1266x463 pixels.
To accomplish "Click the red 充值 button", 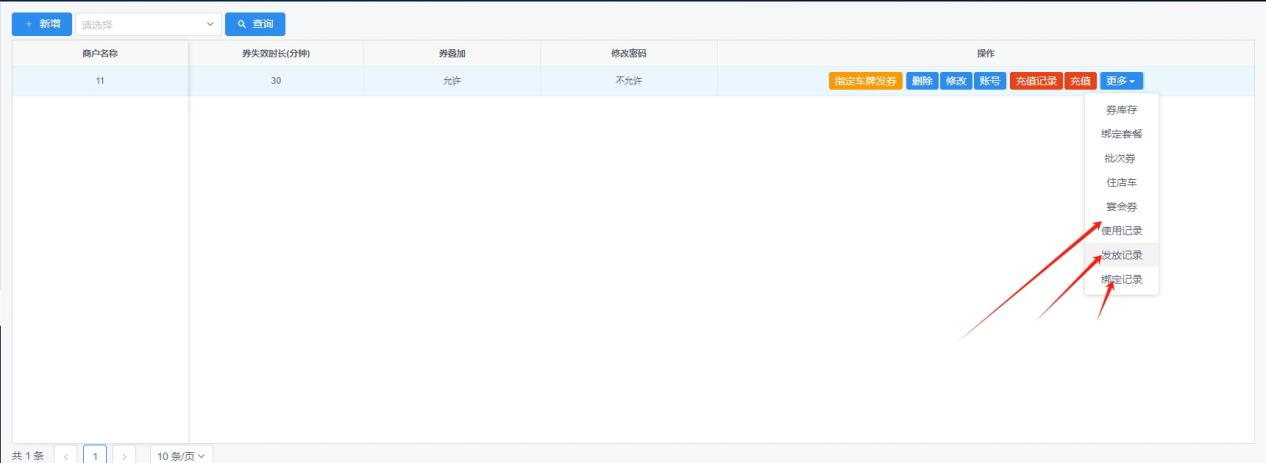I will point(1080,81).
